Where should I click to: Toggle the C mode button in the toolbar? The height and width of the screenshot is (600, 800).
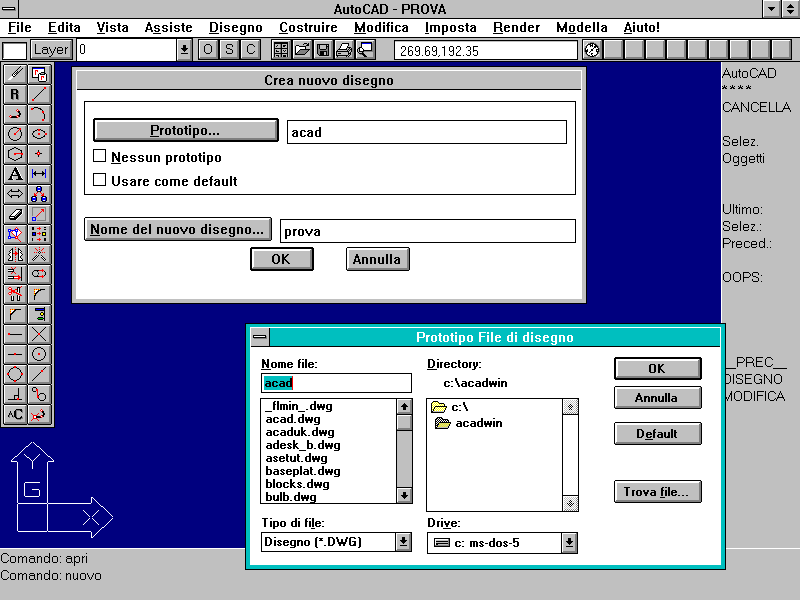pyautogui.click(x=251, y=50)
